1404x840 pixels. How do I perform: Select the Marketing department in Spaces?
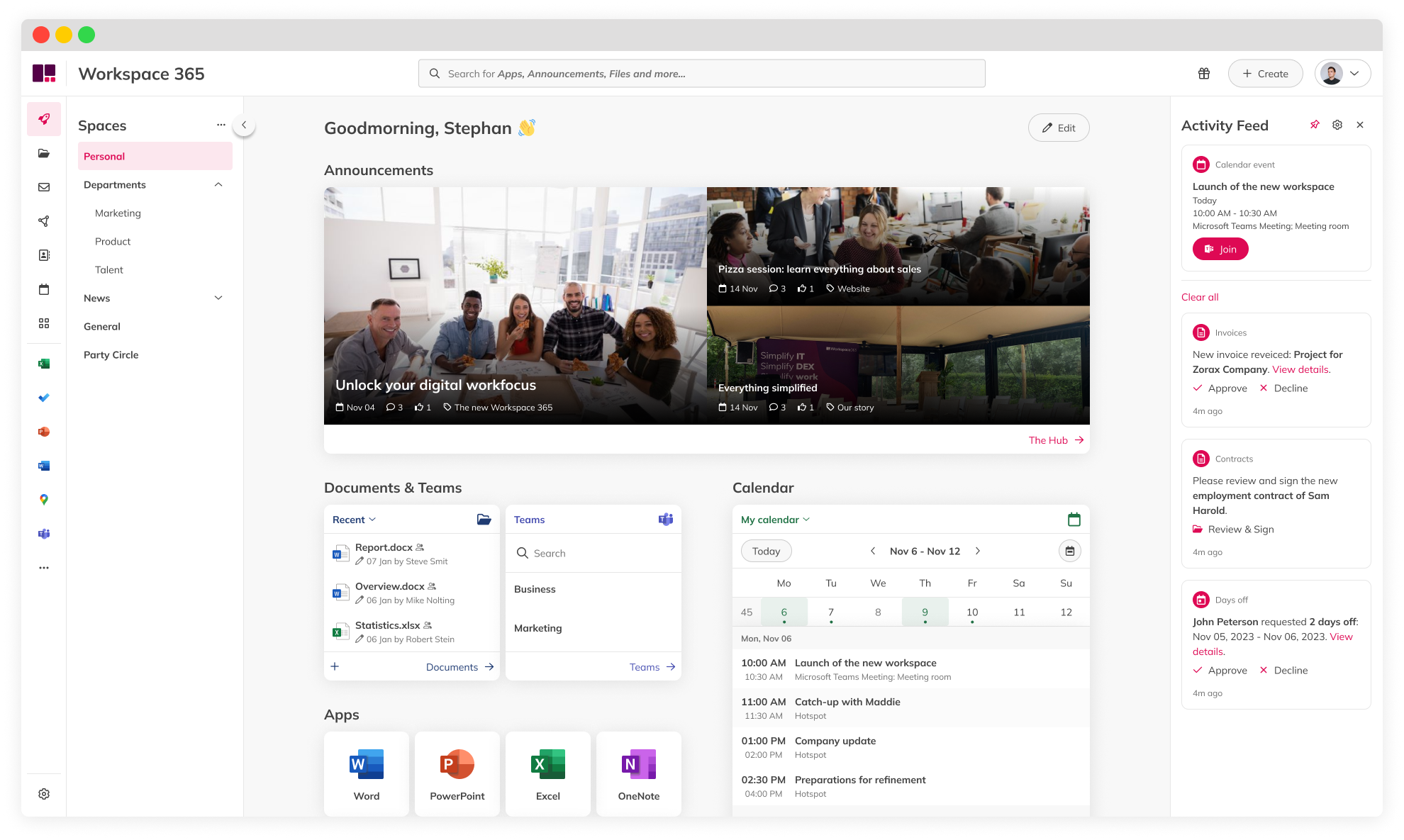[118, 213]
